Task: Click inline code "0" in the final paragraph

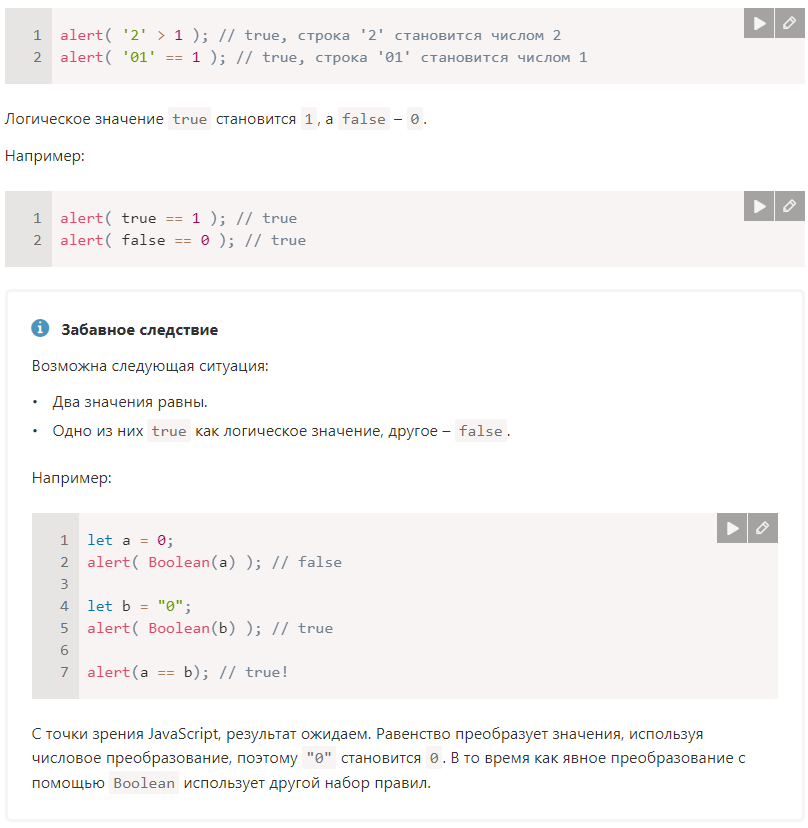Action: 319,758
